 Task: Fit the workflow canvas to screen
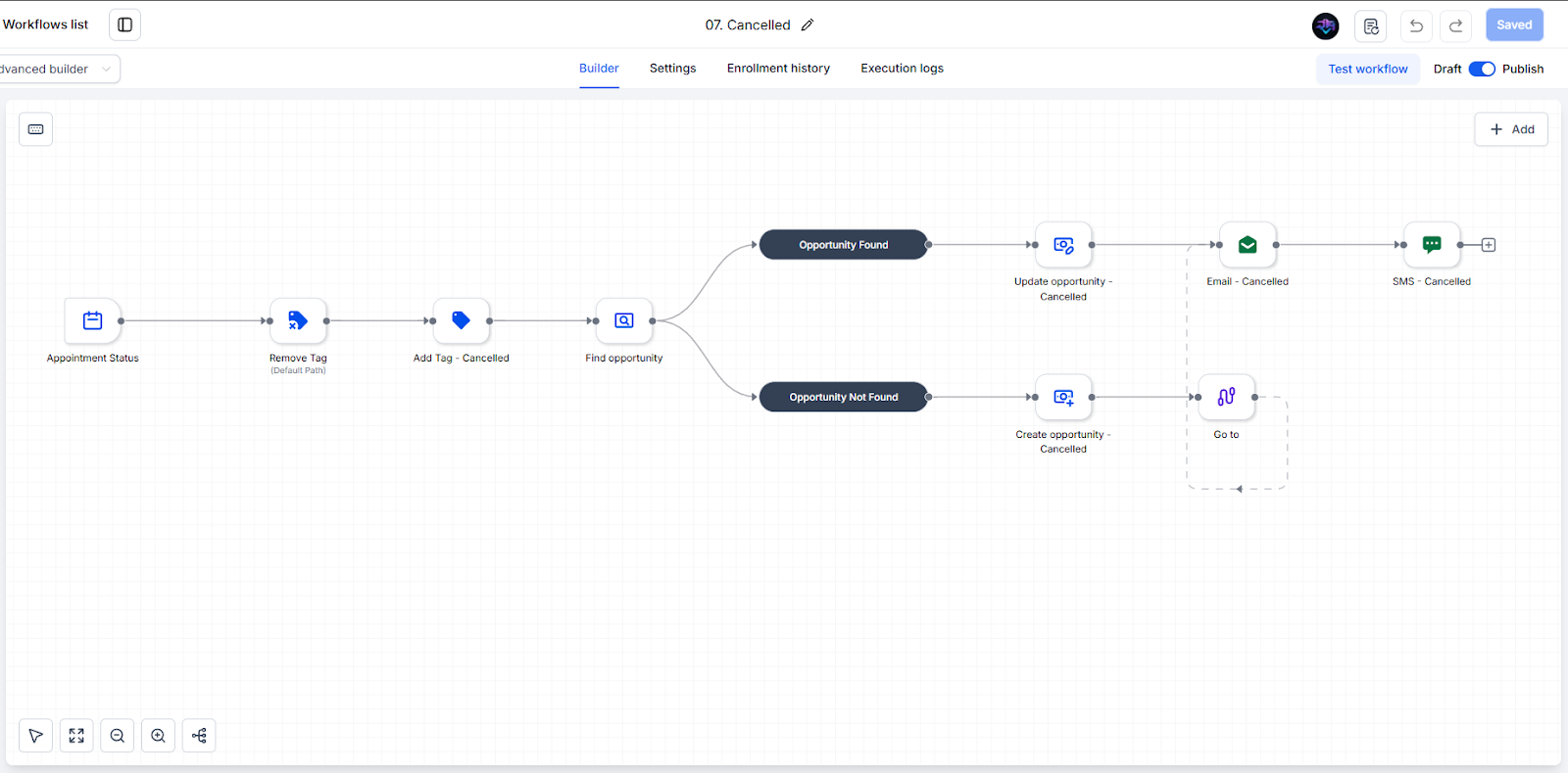[x=76, y=736]
